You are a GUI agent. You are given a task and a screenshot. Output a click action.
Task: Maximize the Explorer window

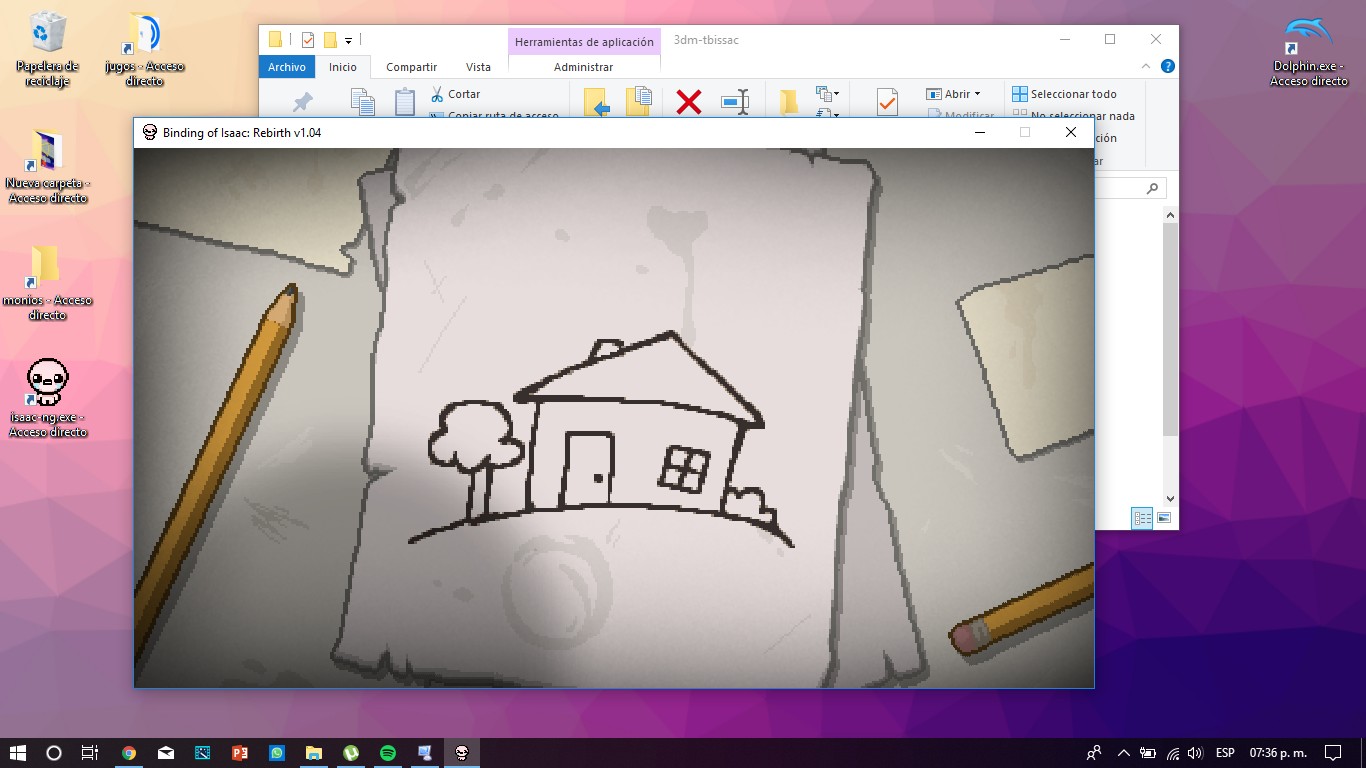coord(1110,40)
